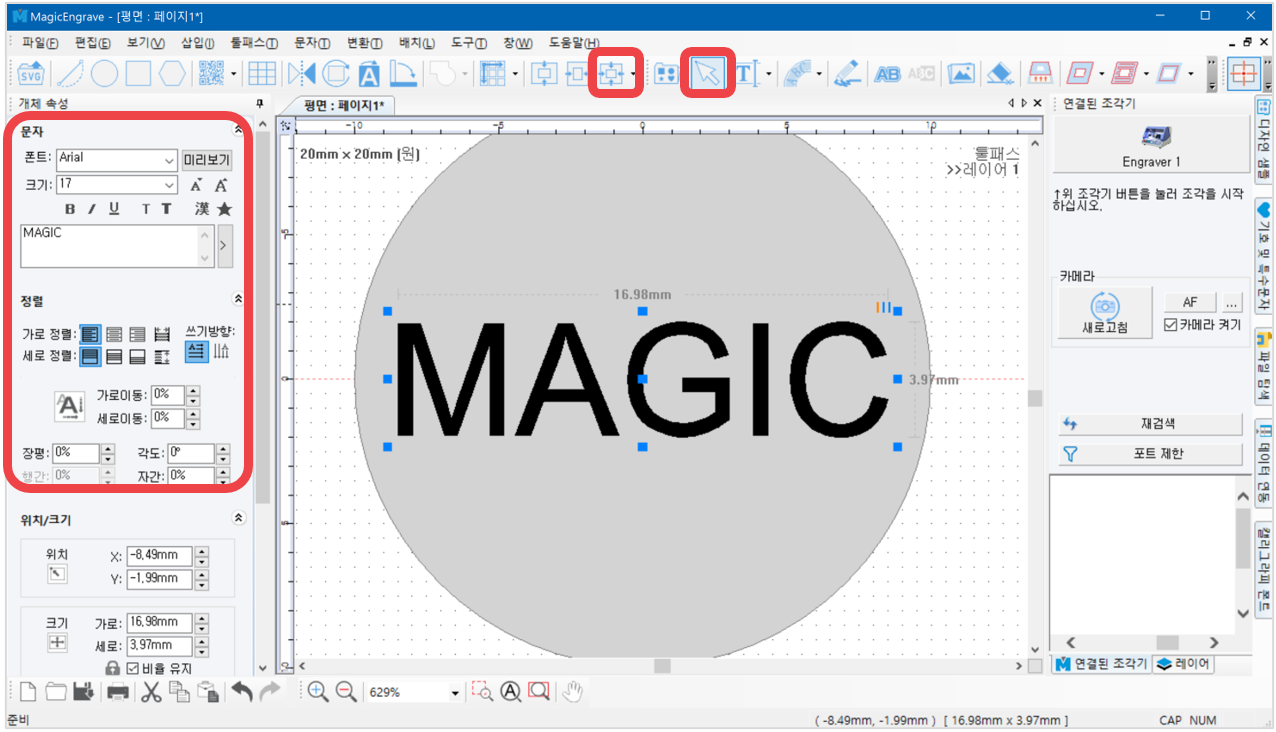
Task: Toggle the 비율 유지 checkbox
Action: 133,668
